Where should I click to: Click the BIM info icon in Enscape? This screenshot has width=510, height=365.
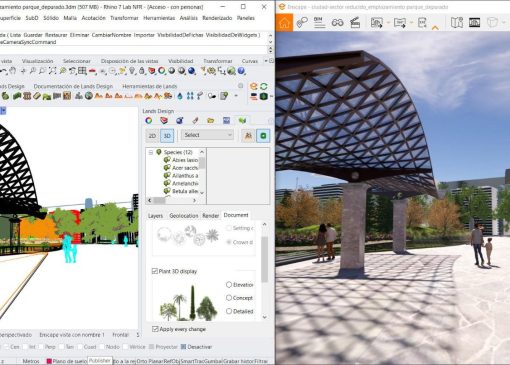[319, 22]
